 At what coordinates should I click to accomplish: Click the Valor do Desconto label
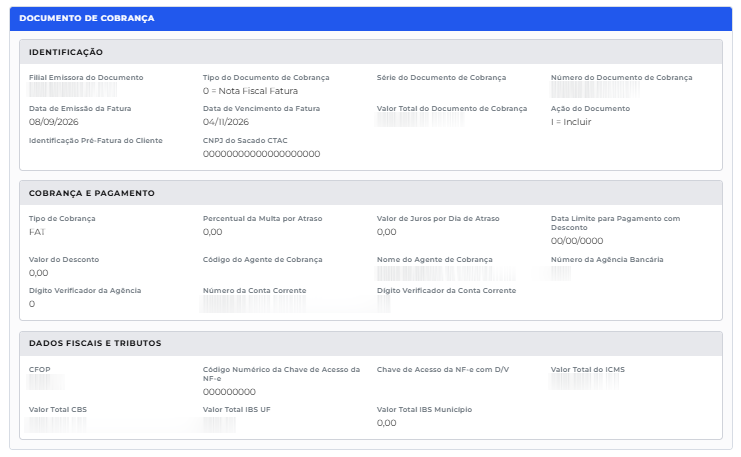coord(64,260)
